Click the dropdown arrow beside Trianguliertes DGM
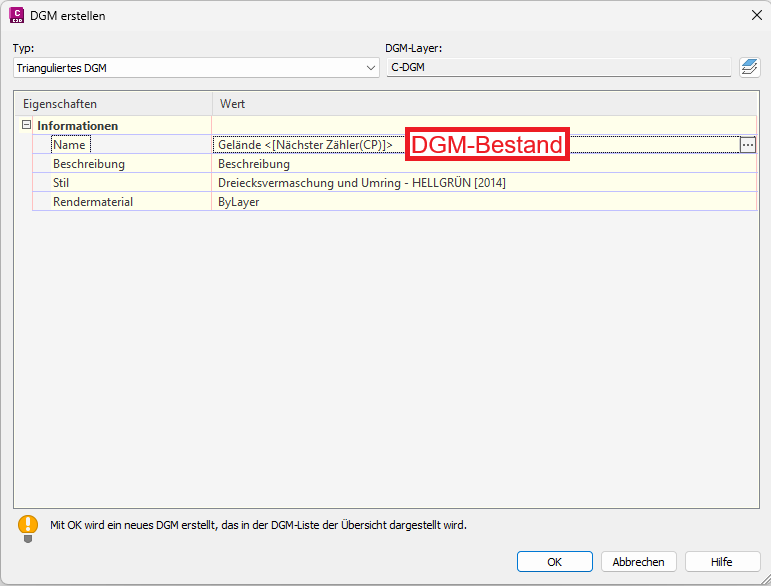 point(371,68)
